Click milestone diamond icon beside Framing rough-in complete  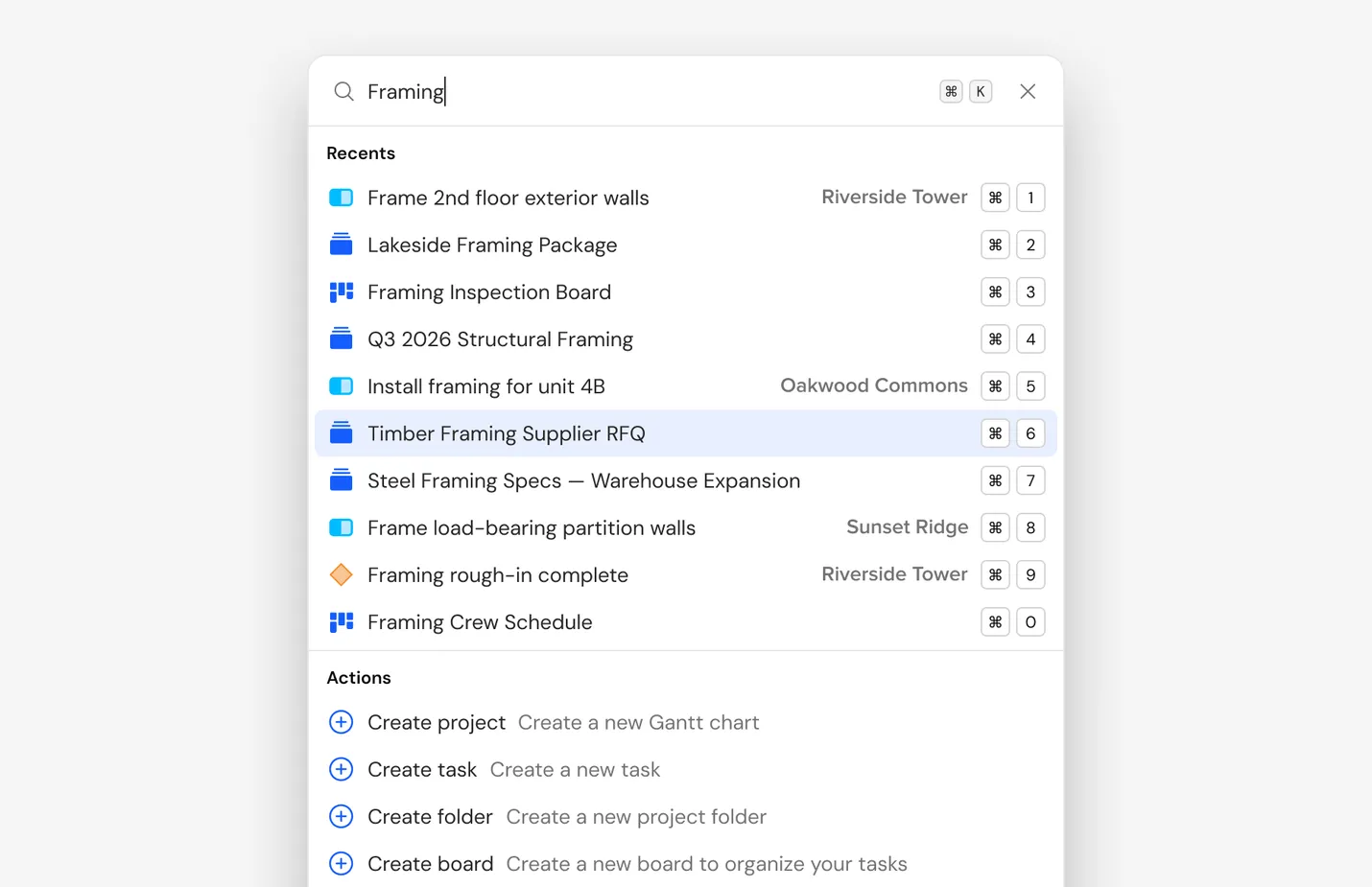342,574
